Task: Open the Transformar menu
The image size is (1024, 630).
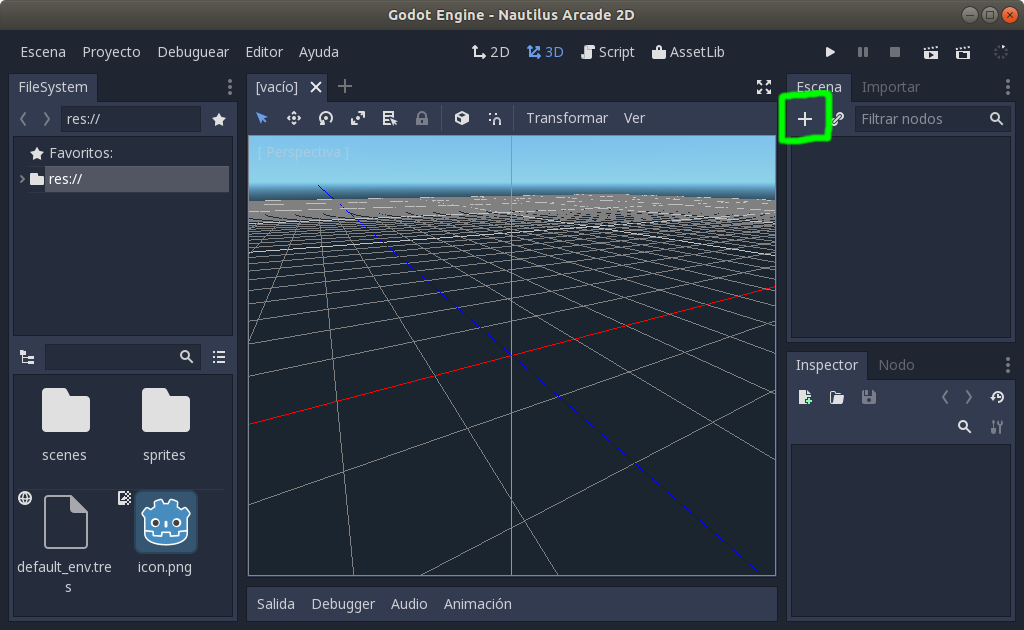Action: 566,118
